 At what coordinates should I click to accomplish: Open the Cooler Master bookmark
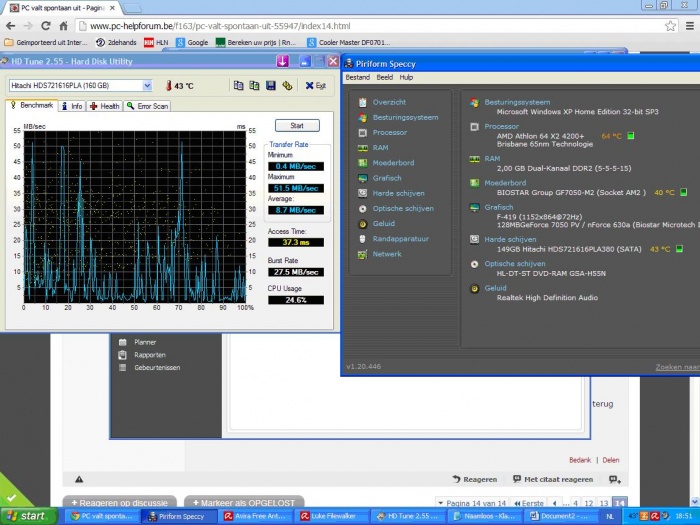(349, 42)
